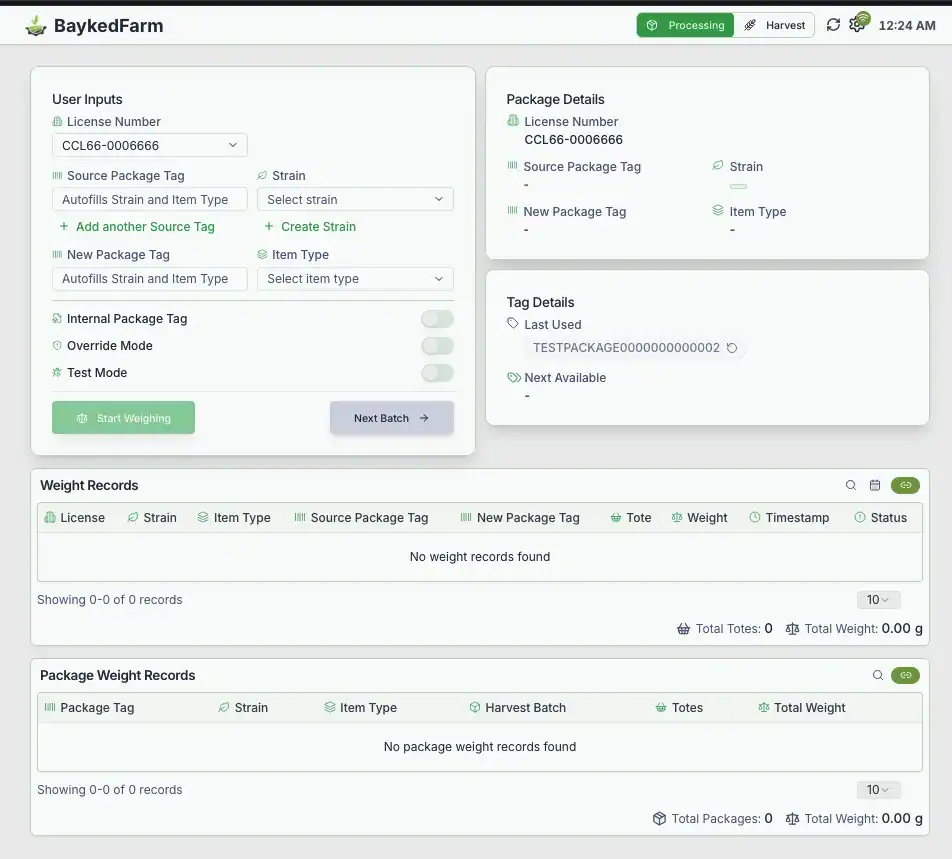Viewport: 952px width, 859px height.
Task: Click the Source Package Tag input field
Action: 149,199
